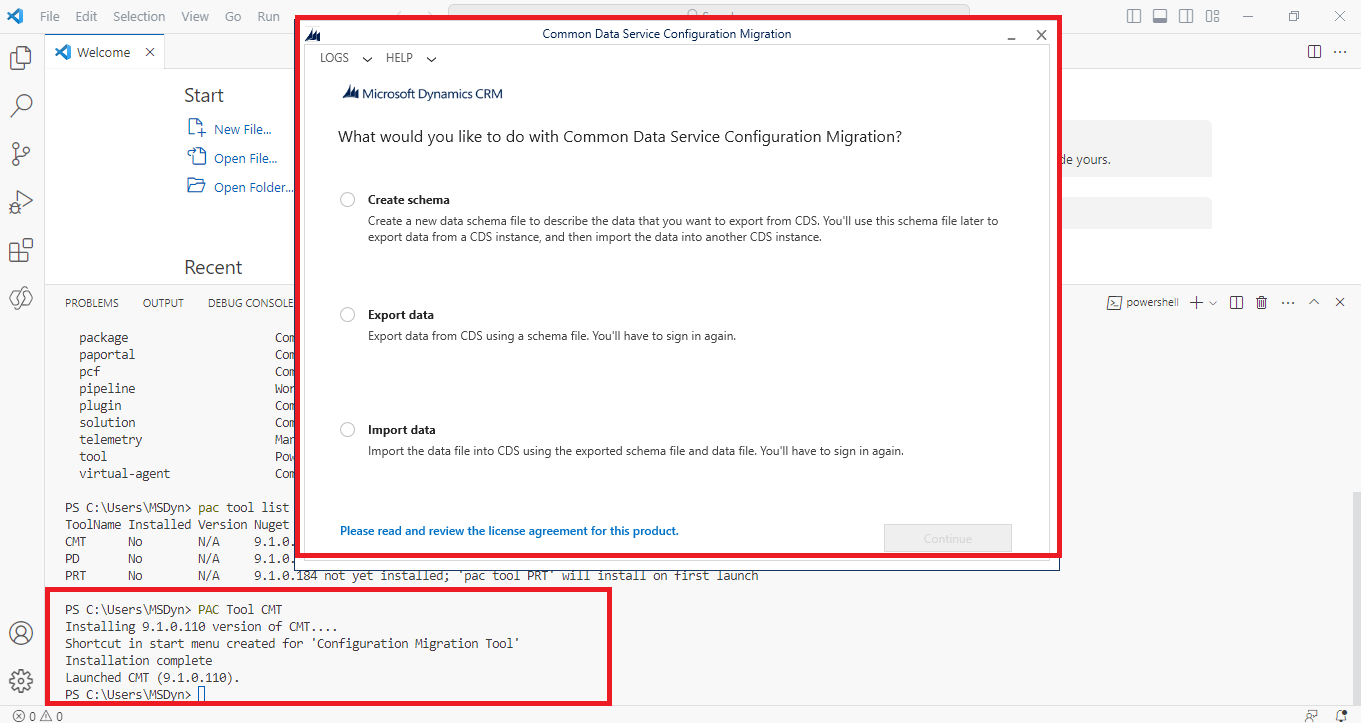Select the Import data radio button
This screenshot has width=1361, height=723.
point(348,430)
